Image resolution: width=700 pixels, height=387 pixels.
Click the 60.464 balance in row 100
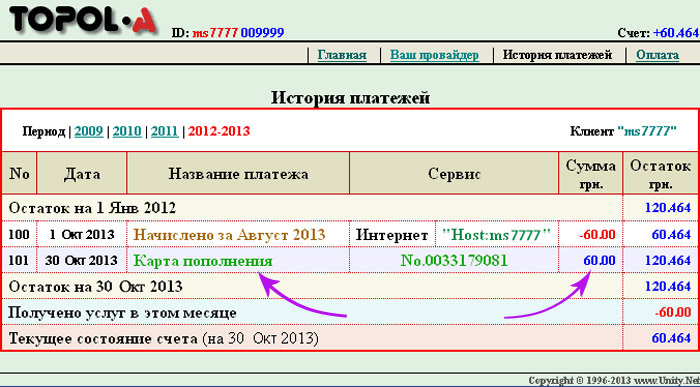[x=672, y=234]
